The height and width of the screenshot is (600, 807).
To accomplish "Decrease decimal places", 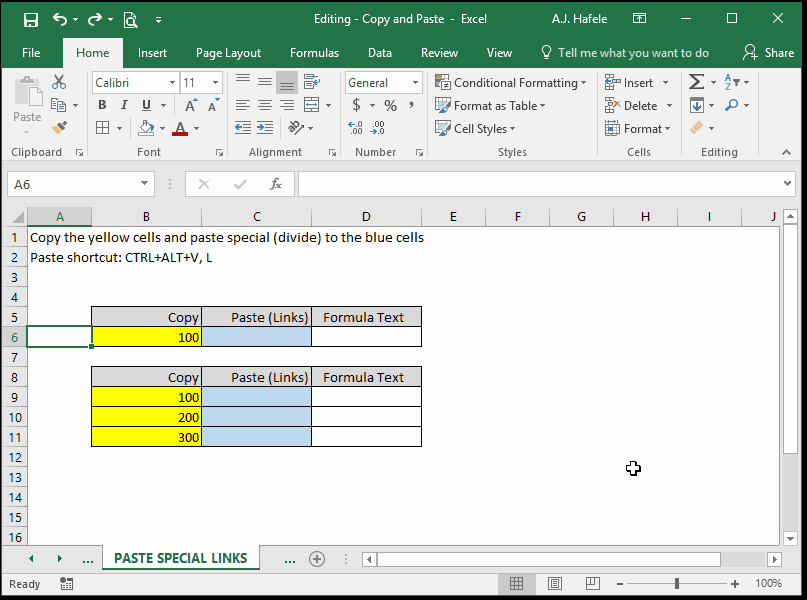I will tap(378, 128).
